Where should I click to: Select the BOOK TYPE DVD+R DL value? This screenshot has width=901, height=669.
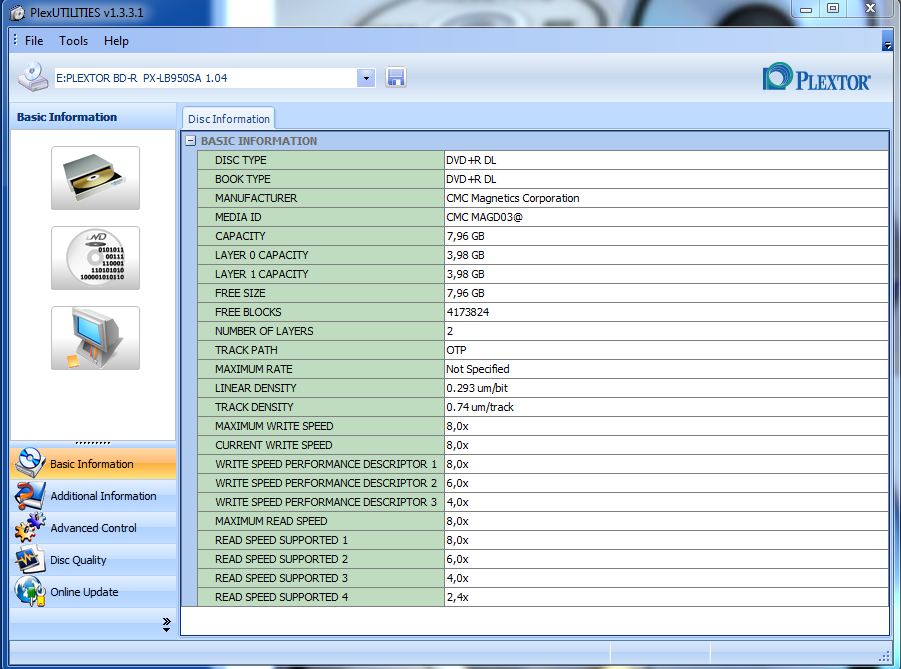[471, 179]
